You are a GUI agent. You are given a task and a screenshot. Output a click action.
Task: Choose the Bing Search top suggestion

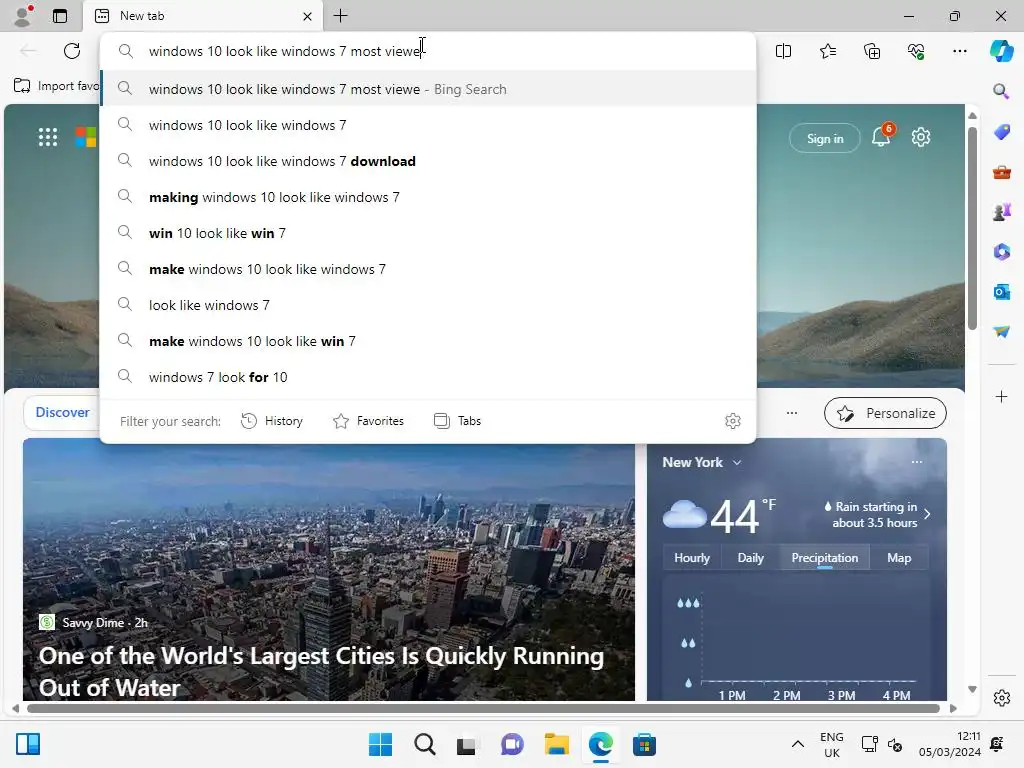coord(428,89)
